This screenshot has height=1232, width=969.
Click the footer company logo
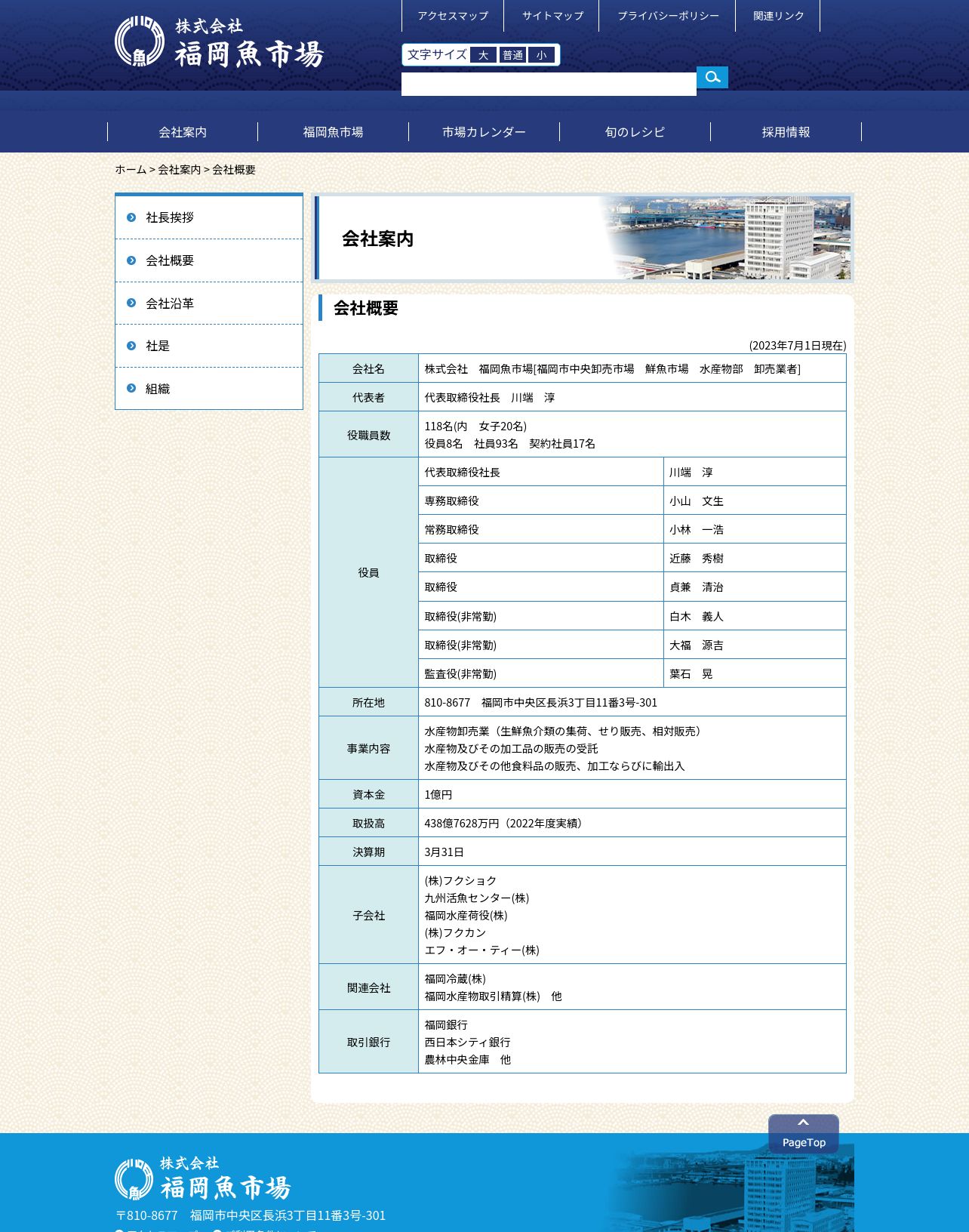[x=203, y=1178]
